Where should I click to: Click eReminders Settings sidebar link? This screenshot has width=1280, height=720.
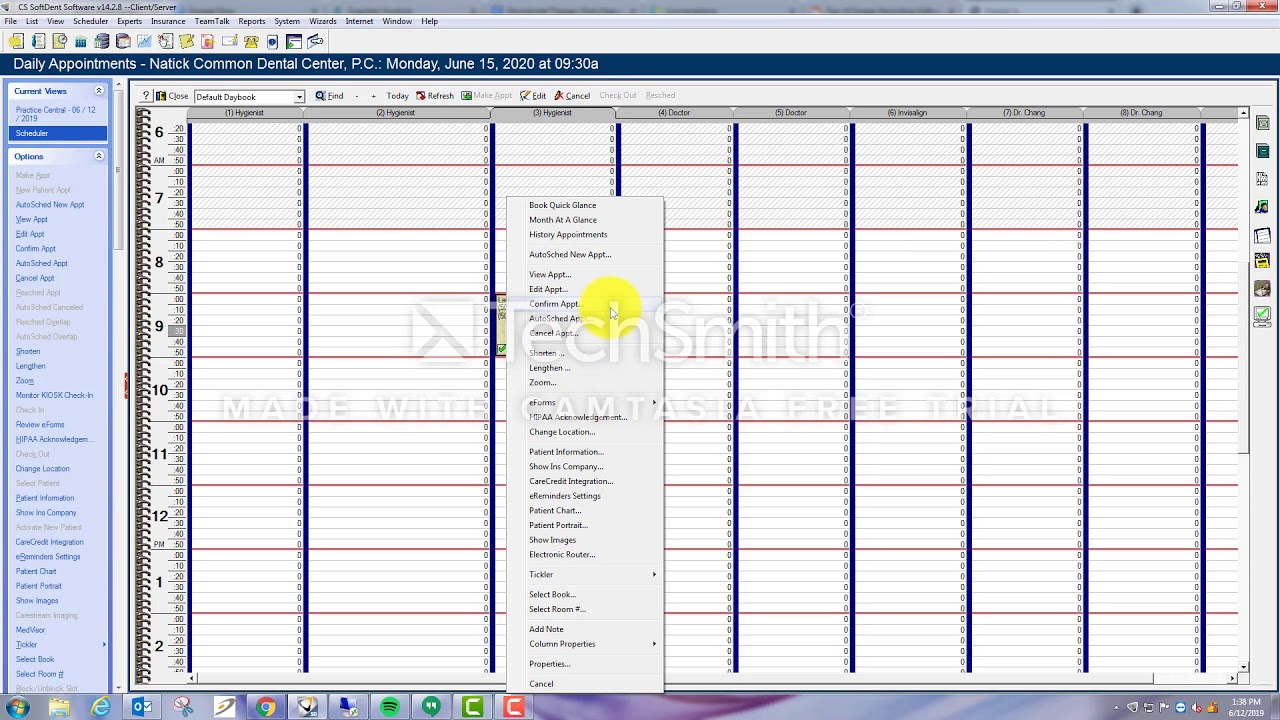click(x=48, y=557)
